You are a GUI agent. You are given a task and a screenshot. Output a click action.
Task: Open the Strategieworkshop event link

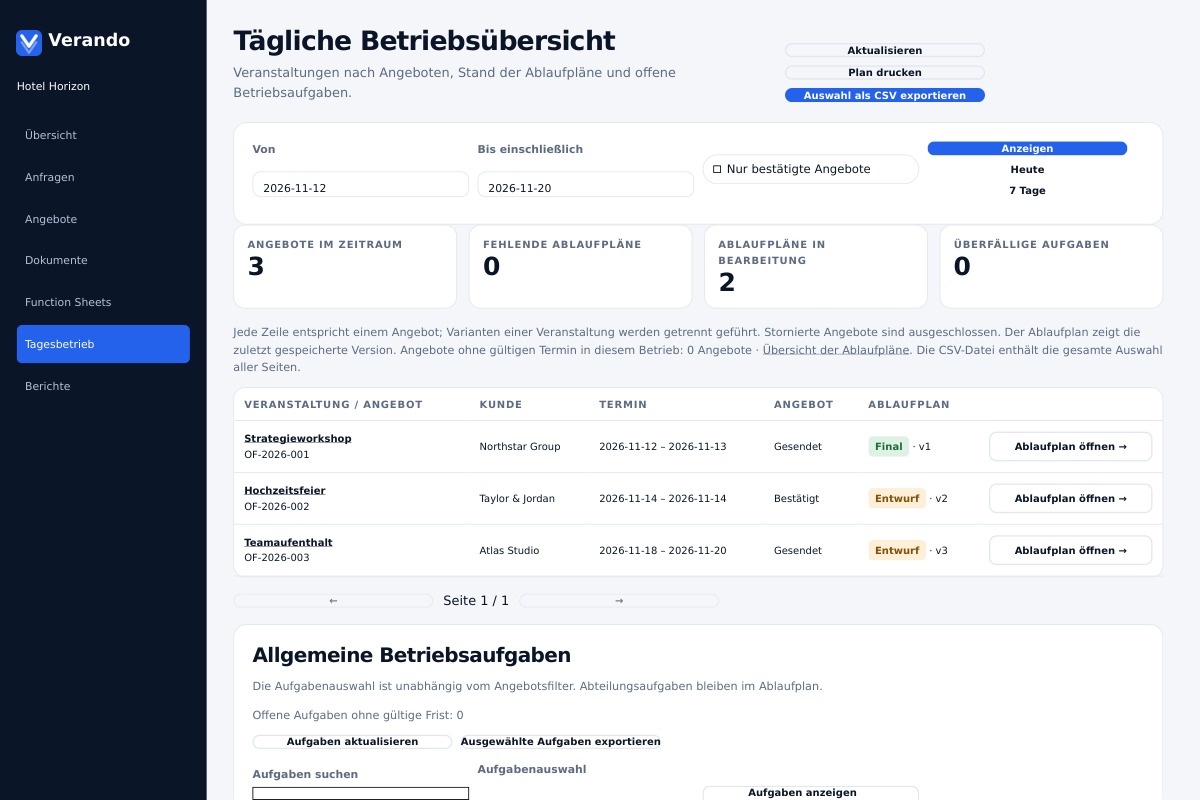[x=298, y=438]
